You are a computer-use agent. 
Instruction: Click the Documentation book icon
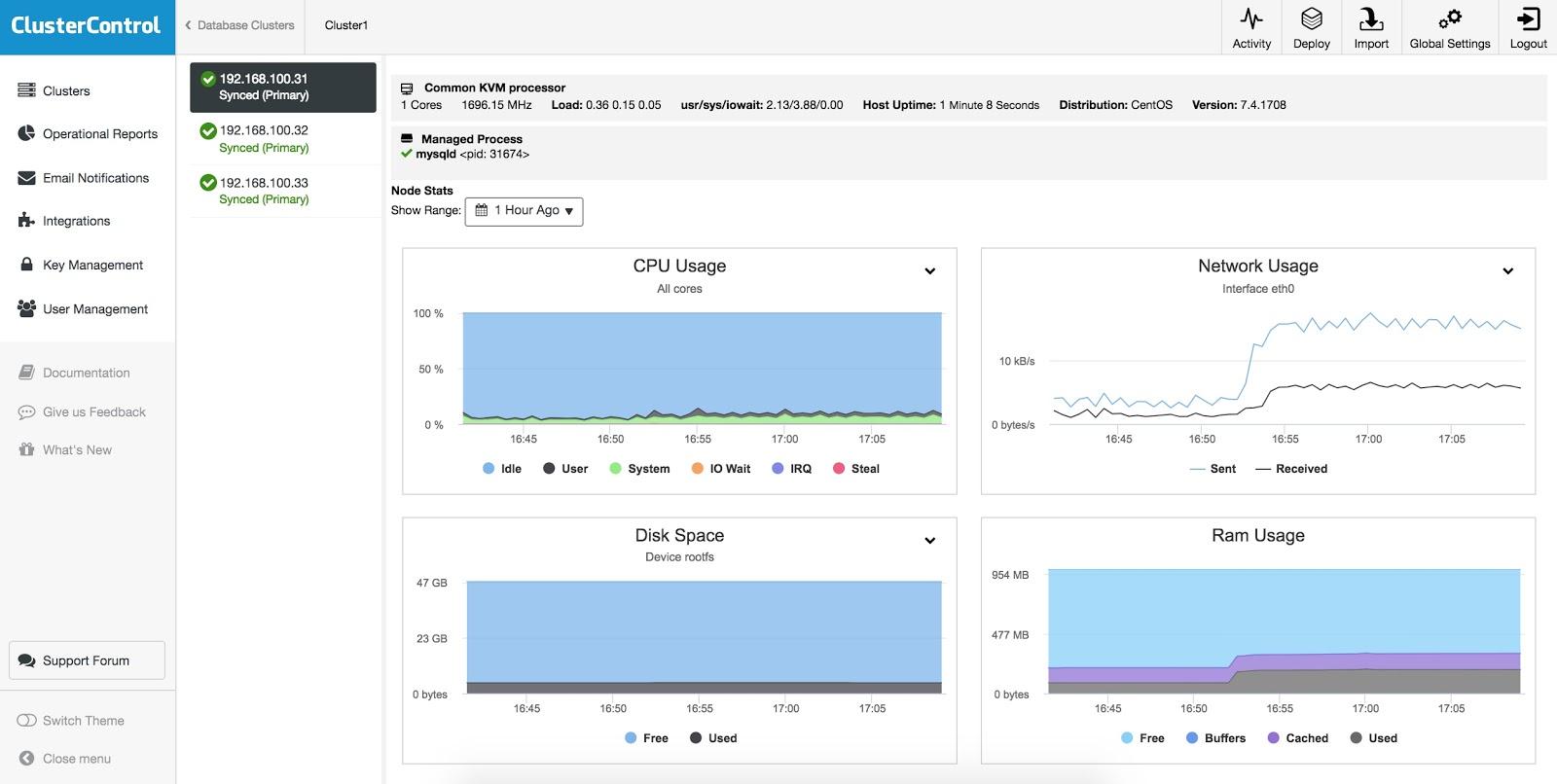point(26,373)
